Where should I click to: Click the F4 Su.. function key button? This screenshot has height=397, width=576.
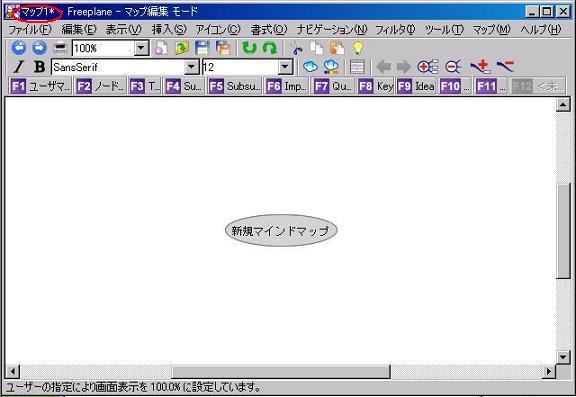[x=184, y=86]
